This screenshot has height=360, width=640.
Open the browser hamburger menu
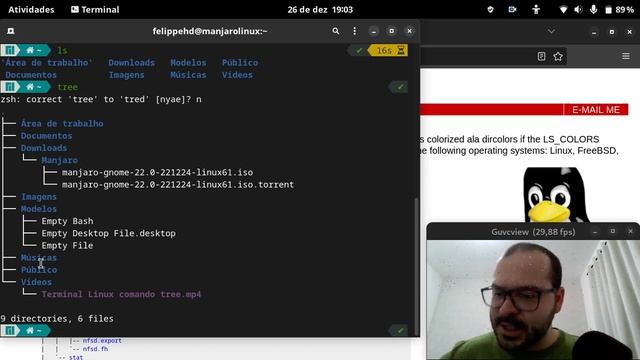[626, 56]
